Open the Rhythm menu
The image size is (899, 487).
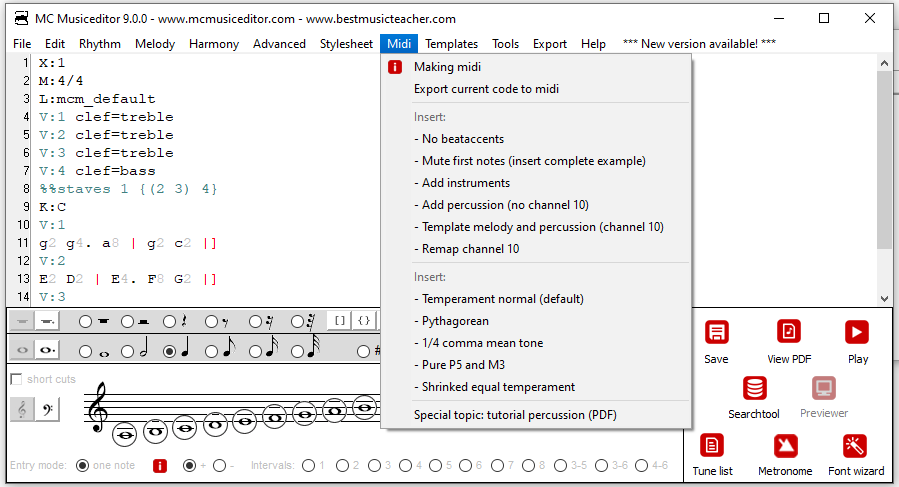(100, 44)
